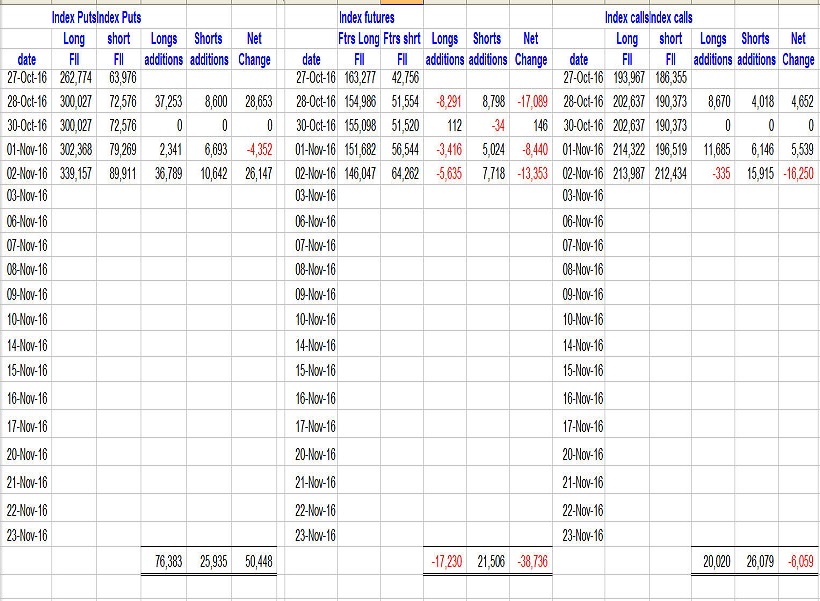The image size is (820, 601).
Task: Select the 23-Nov-16 date in futures section
Action: click(x=316, y=535)
